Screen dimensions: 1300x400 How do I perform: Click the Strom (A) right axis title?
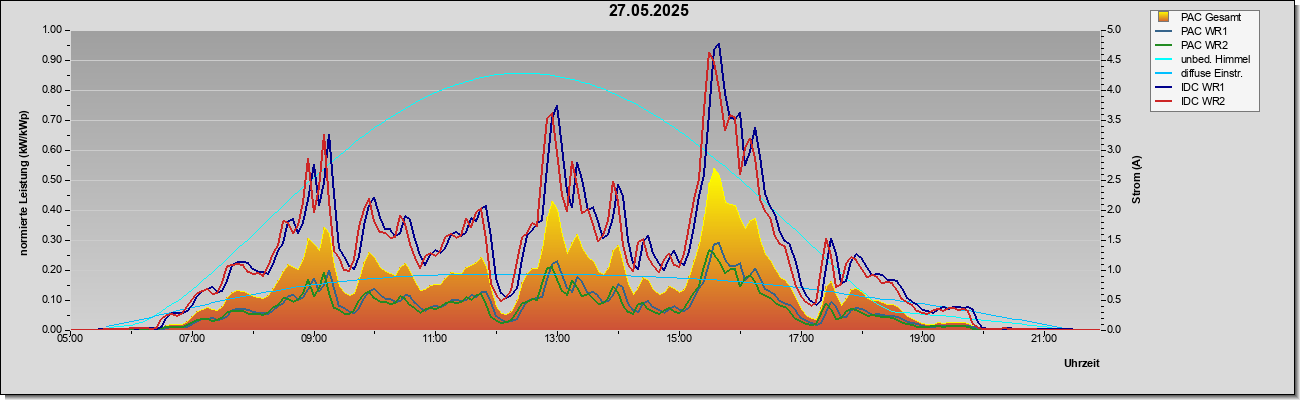1136,180
